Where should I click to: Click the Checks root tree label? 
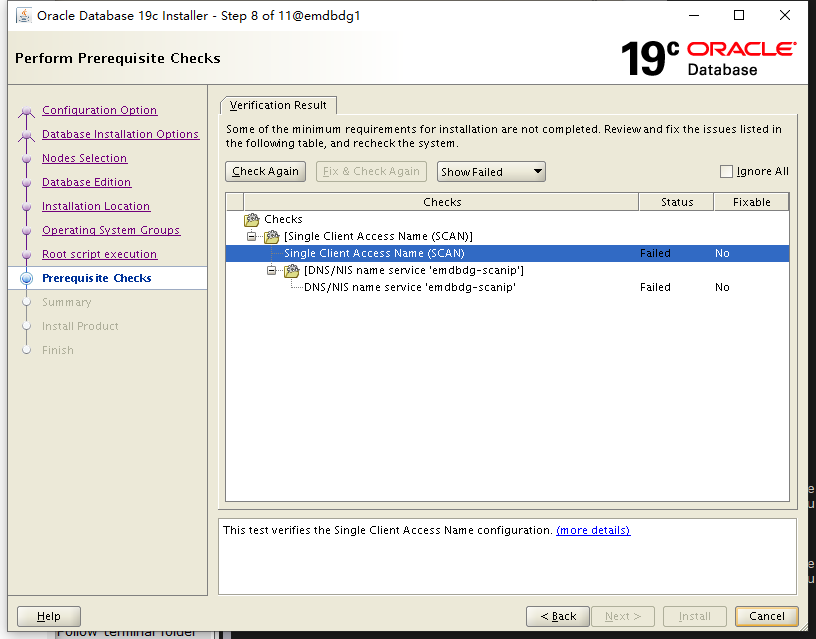pyautogui.click(x=283, y=219)
